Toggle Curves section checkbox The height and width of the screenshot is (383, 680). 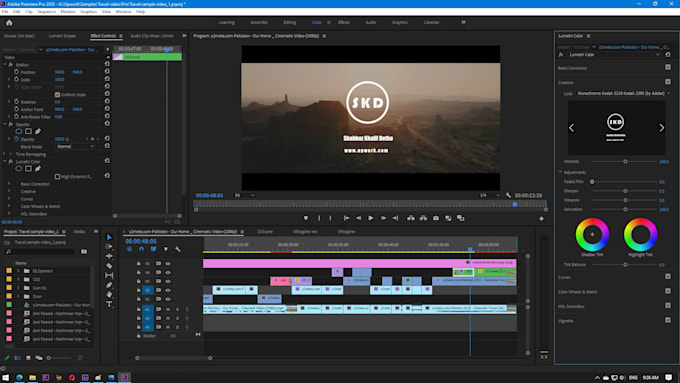click(668, 276)
